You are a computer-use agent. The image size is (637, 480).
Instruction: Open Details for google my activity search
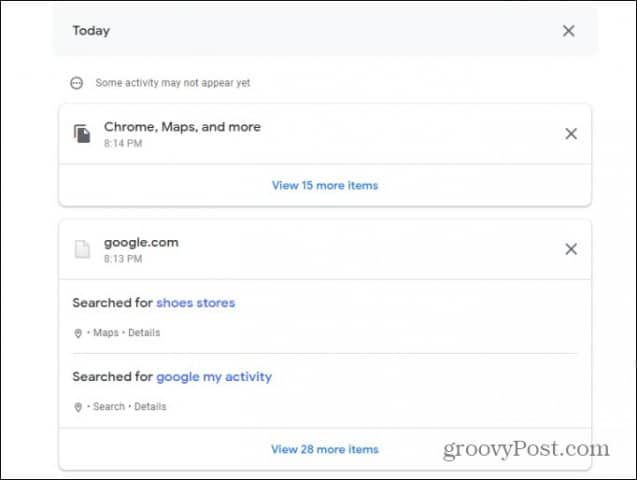point(150,406)
